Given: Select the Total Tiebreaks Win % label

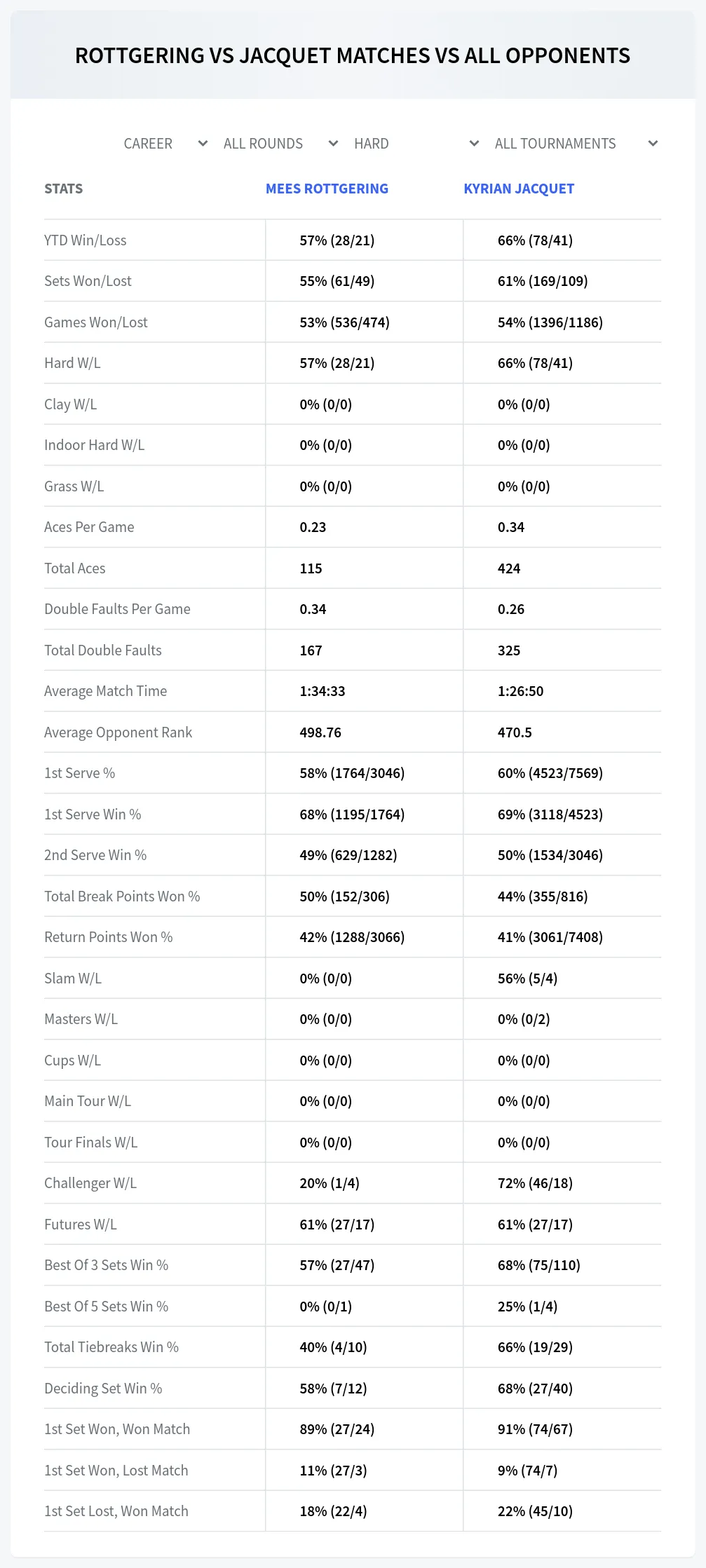Looking at the screenshot, I should (111, 1347).
